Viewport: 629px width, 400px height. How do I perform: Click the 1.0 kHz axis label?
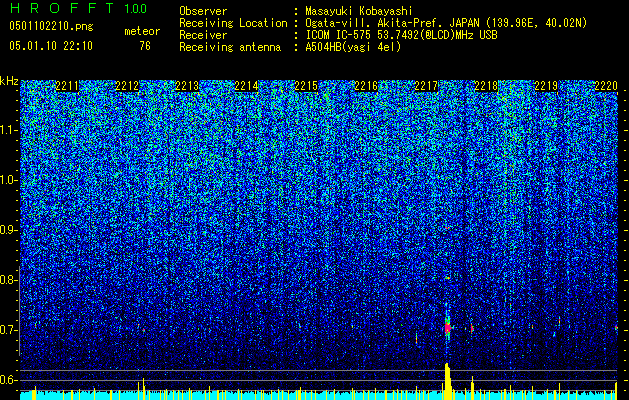9,180
